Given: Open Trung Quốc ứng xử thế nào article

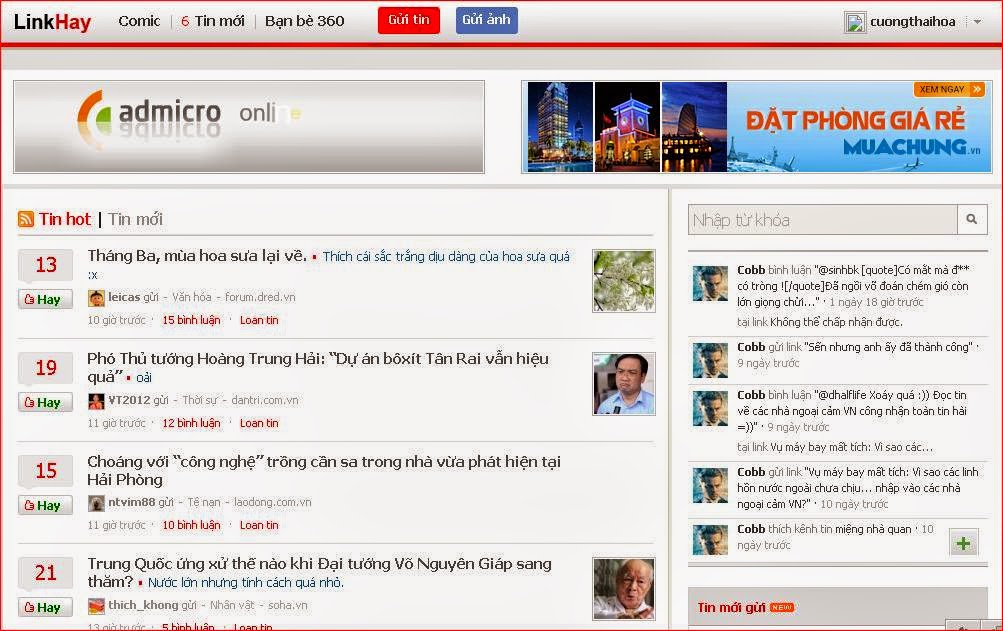Looking at the screenshot, I should coord(319,572).
